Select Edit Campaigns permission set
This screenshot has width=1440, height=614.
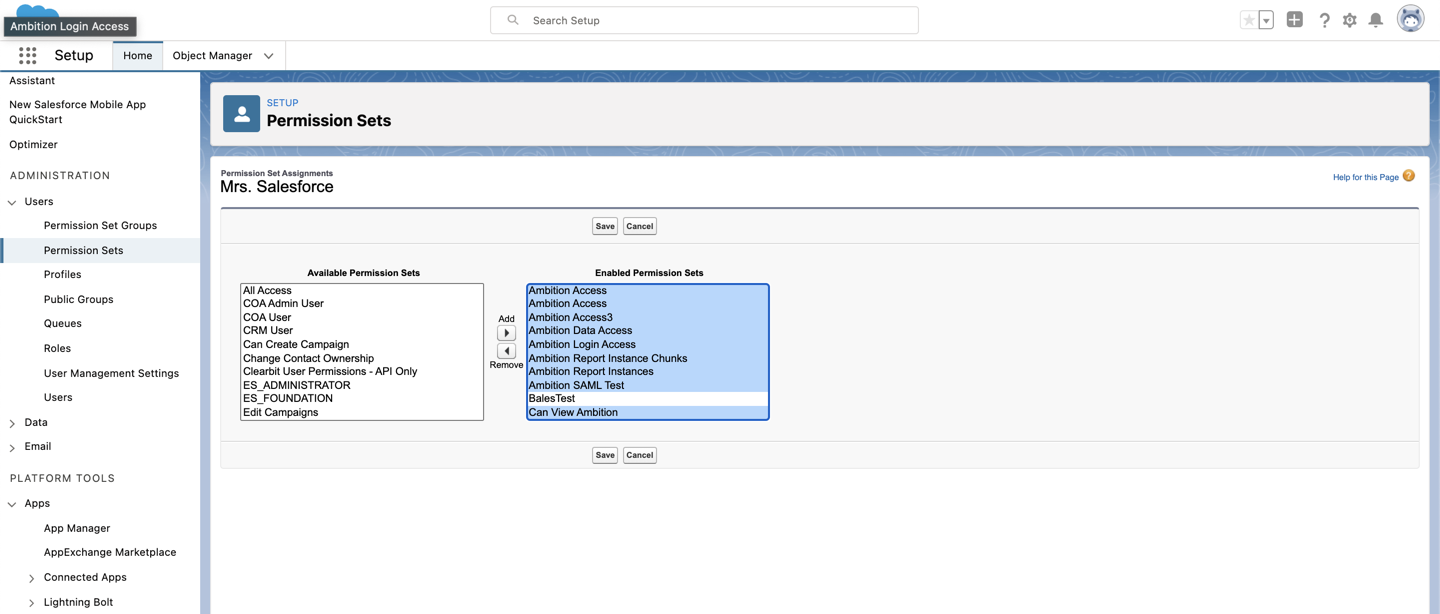(362, 413)
